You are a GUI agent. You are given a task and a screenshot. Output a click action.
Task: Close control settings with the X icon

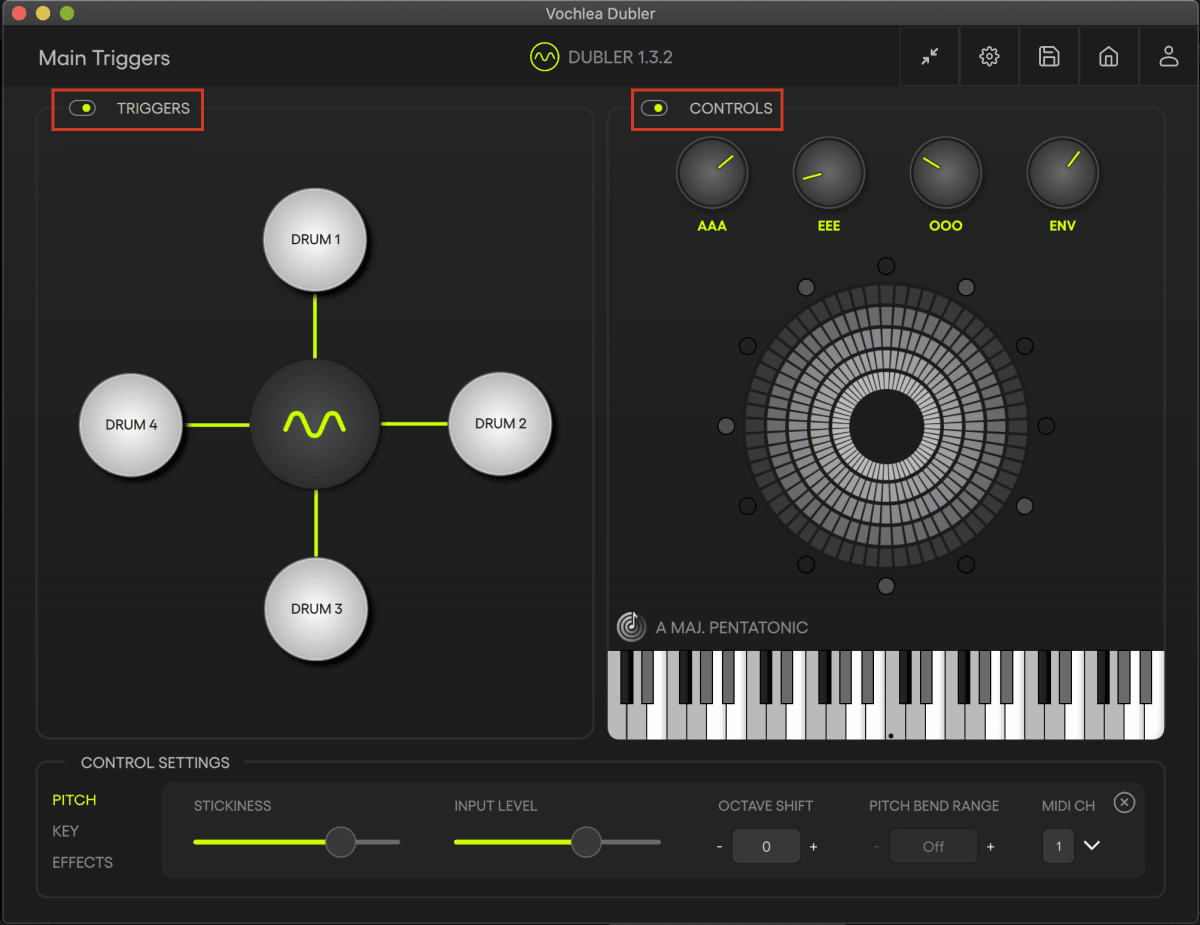click(1124, 802)
